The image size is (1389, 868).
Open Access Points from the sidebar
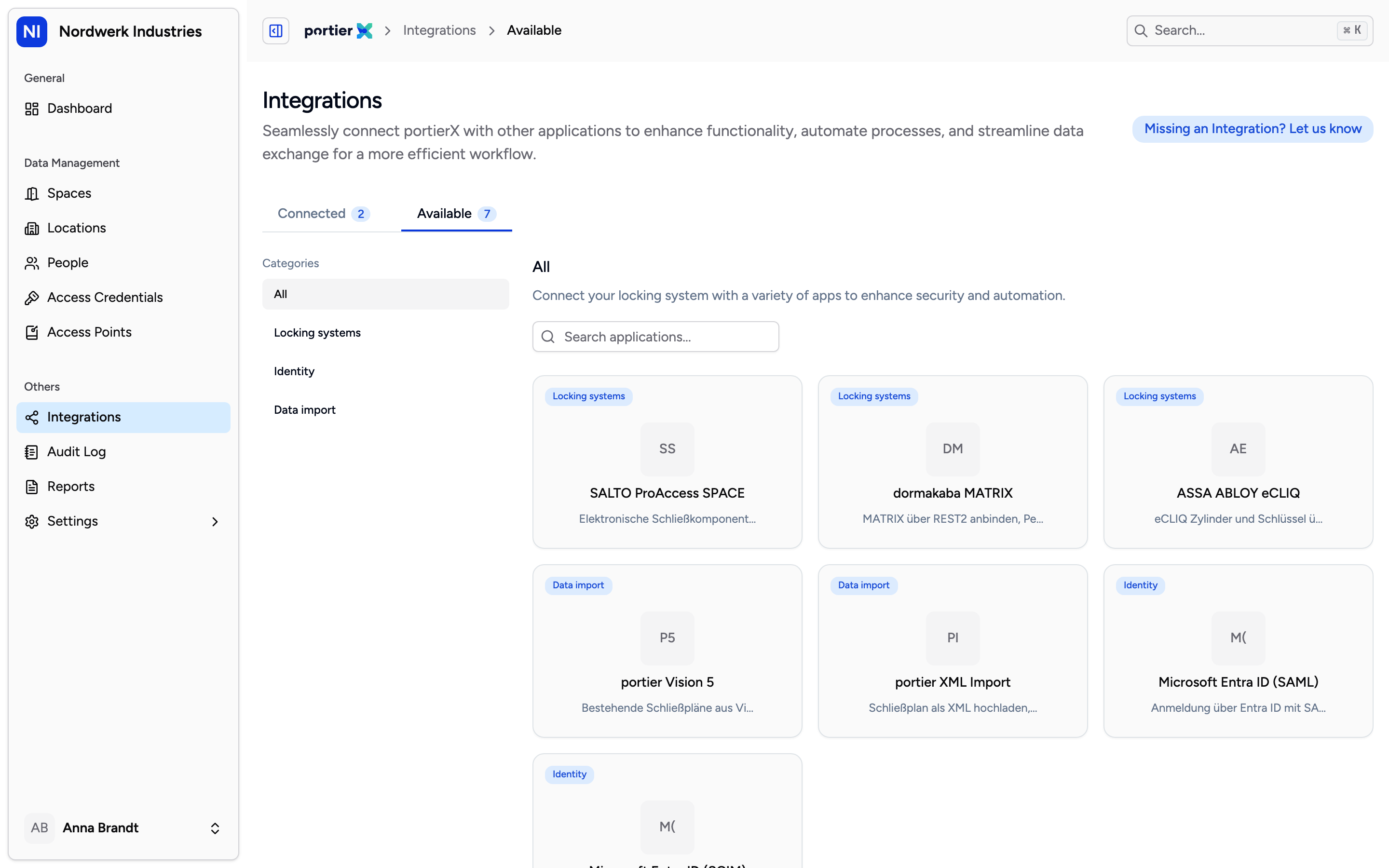[123, 332]
